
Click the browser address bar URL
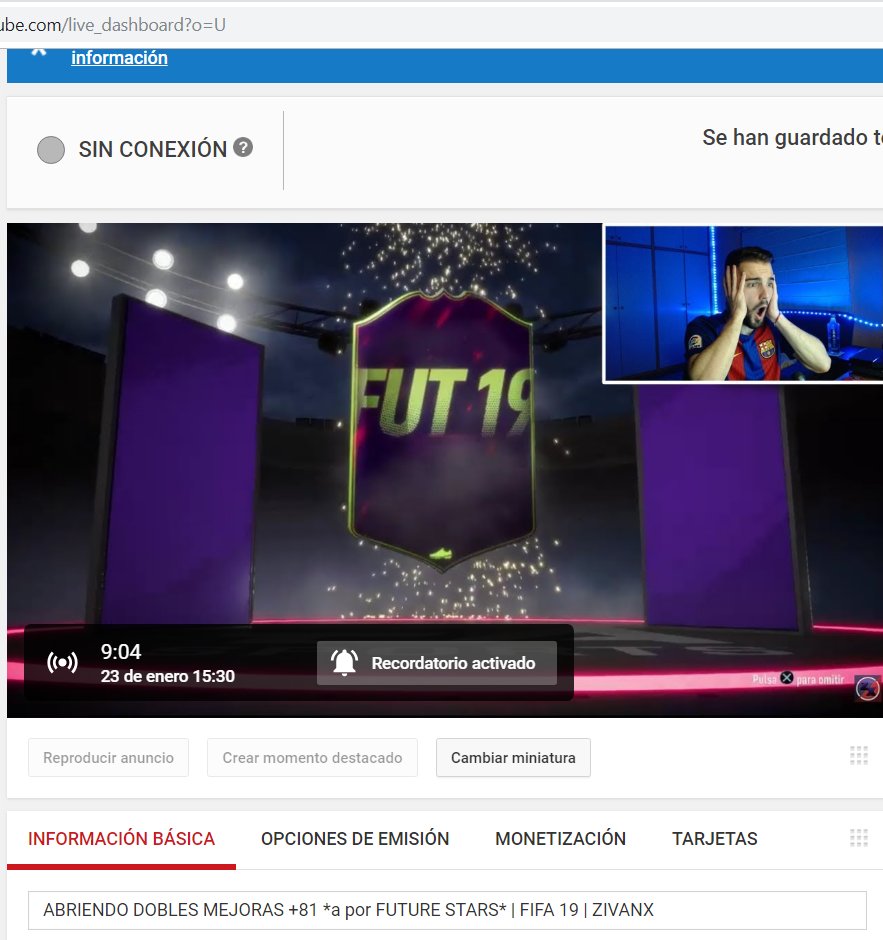tap(113, 25)
